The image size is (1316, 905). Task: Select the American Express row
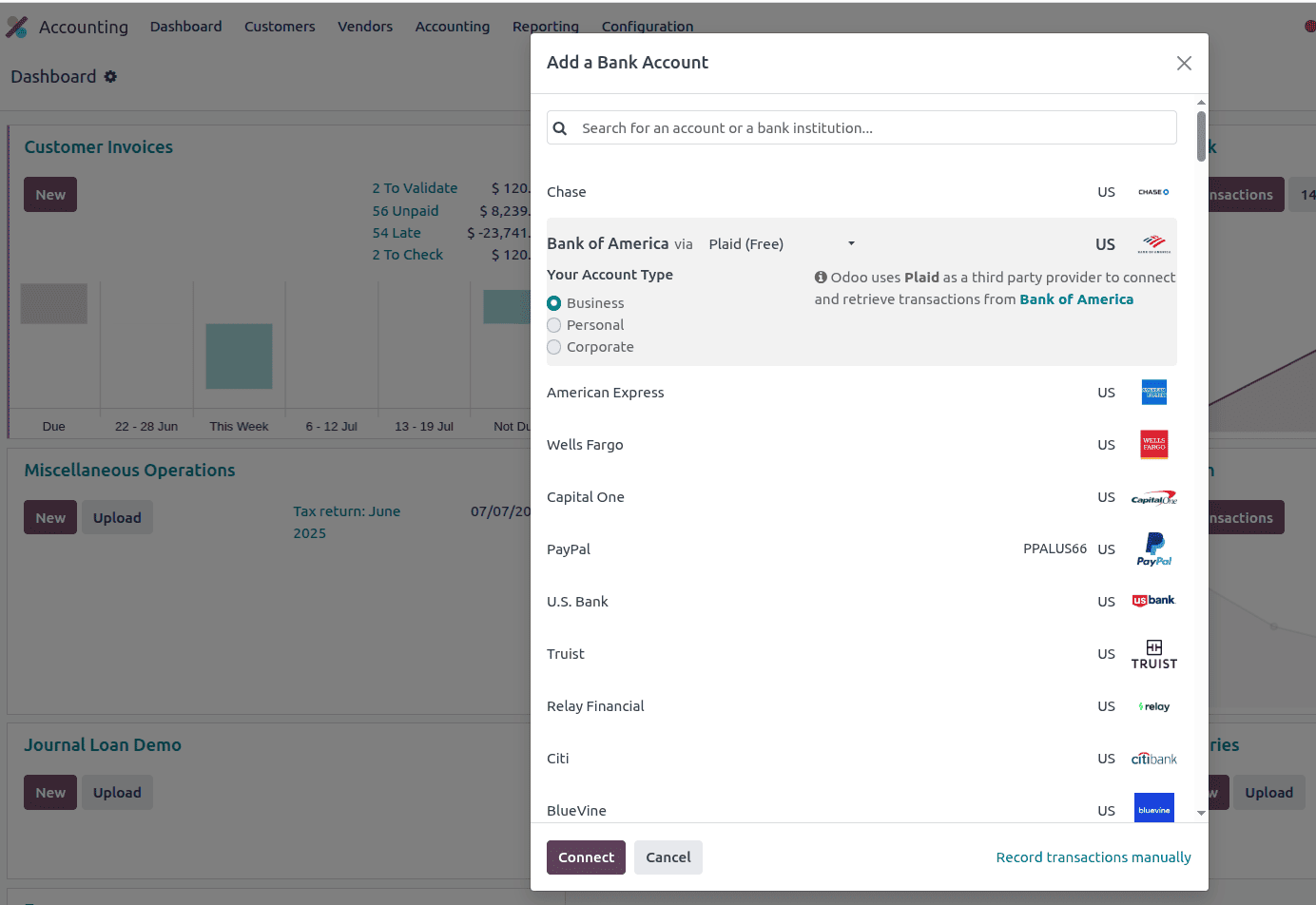(861, 393)
